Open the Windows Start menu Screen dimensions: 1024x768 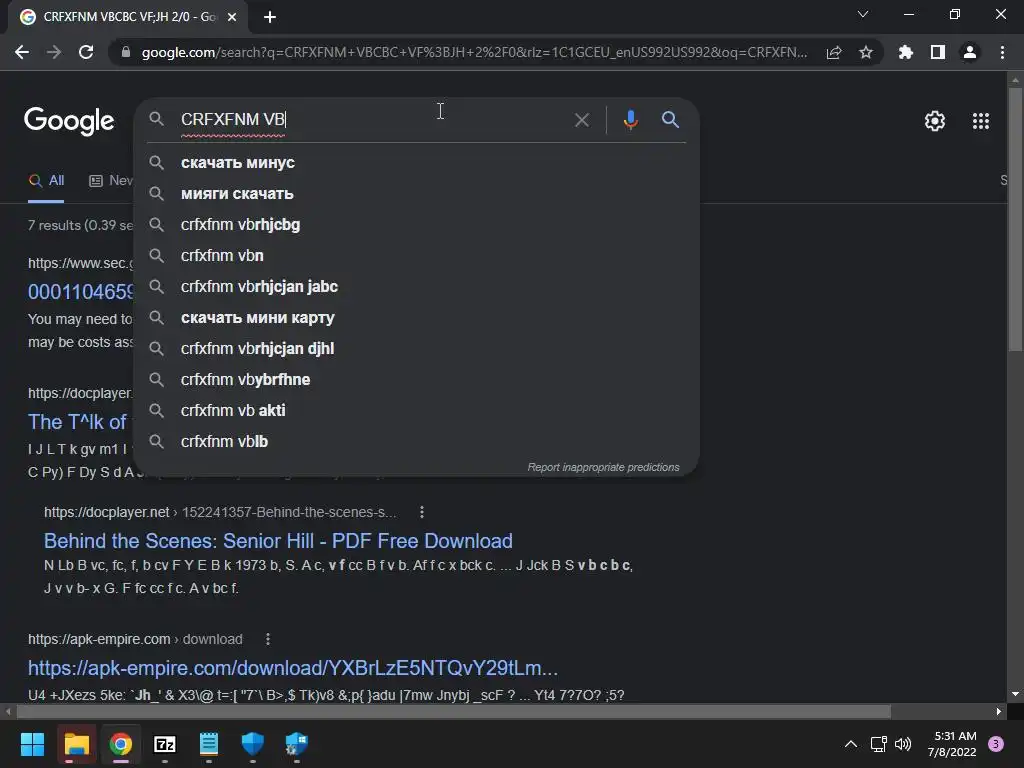pyautogui.click(x=32, y=744)
